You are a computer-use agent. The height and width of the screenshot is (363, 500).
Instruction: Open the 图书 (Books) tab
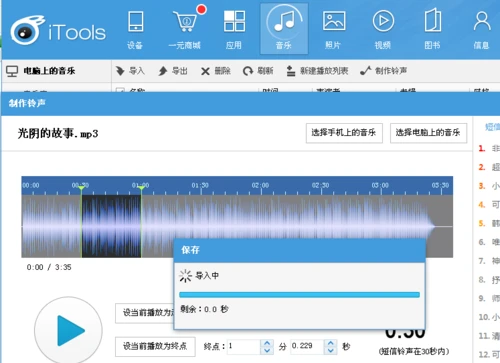[x=432, y=30]
